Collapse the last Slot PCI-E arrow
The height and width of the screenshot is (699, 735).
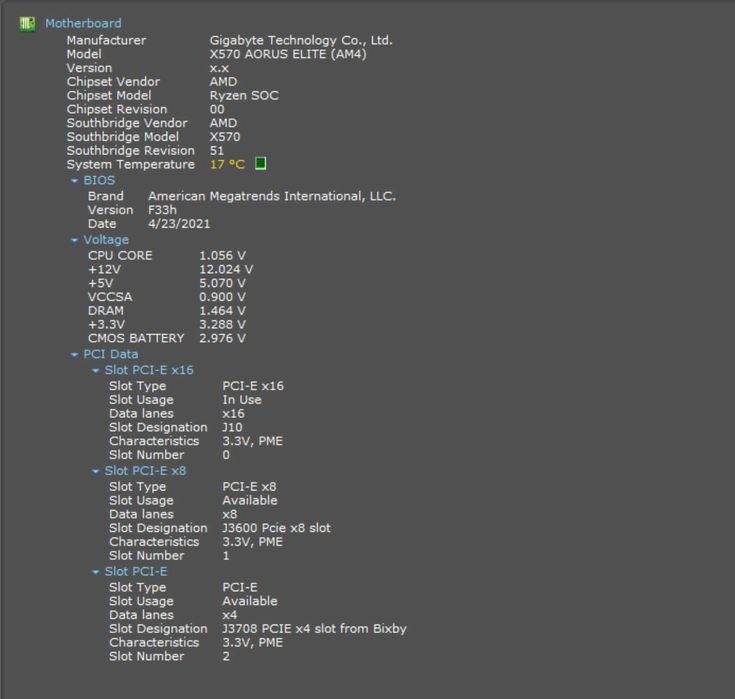(x=95, y=572)
